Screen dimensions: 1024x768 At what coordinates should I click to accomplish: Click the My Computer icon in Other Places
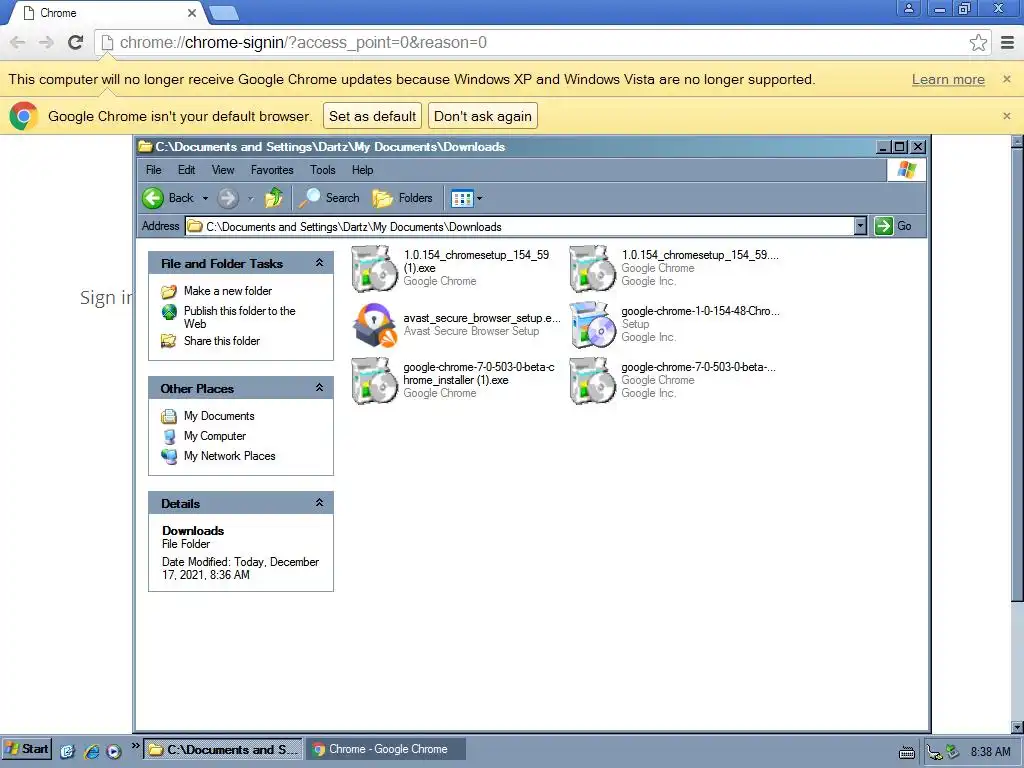169,436
